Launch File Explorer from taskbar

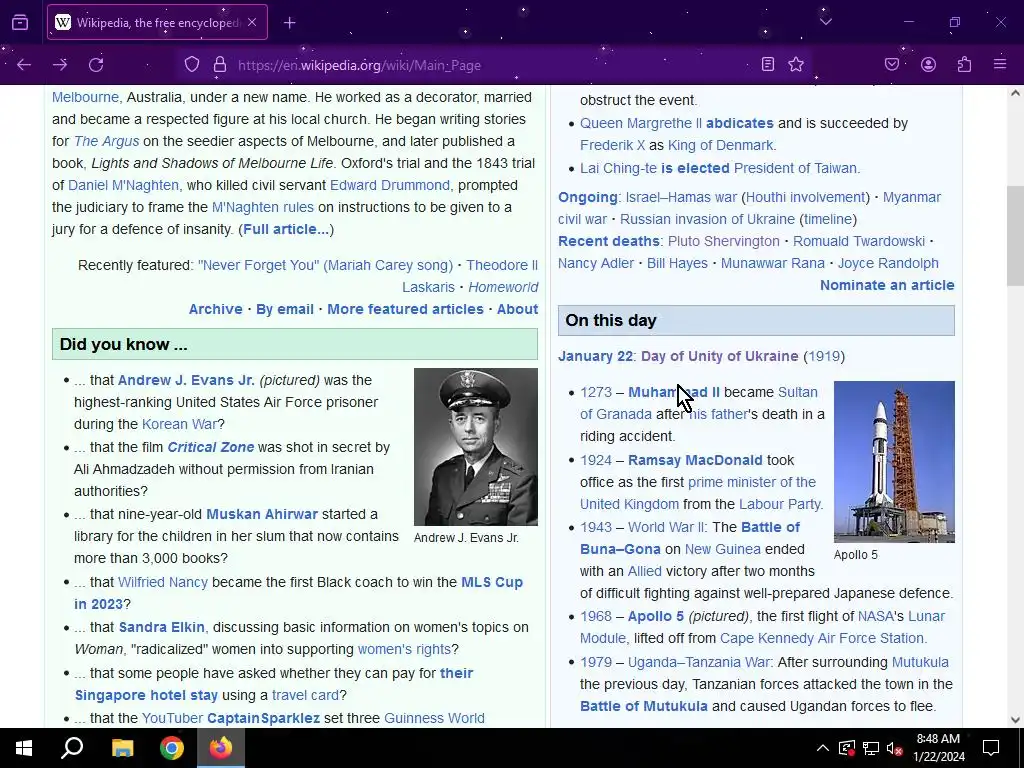click(122, 748)
